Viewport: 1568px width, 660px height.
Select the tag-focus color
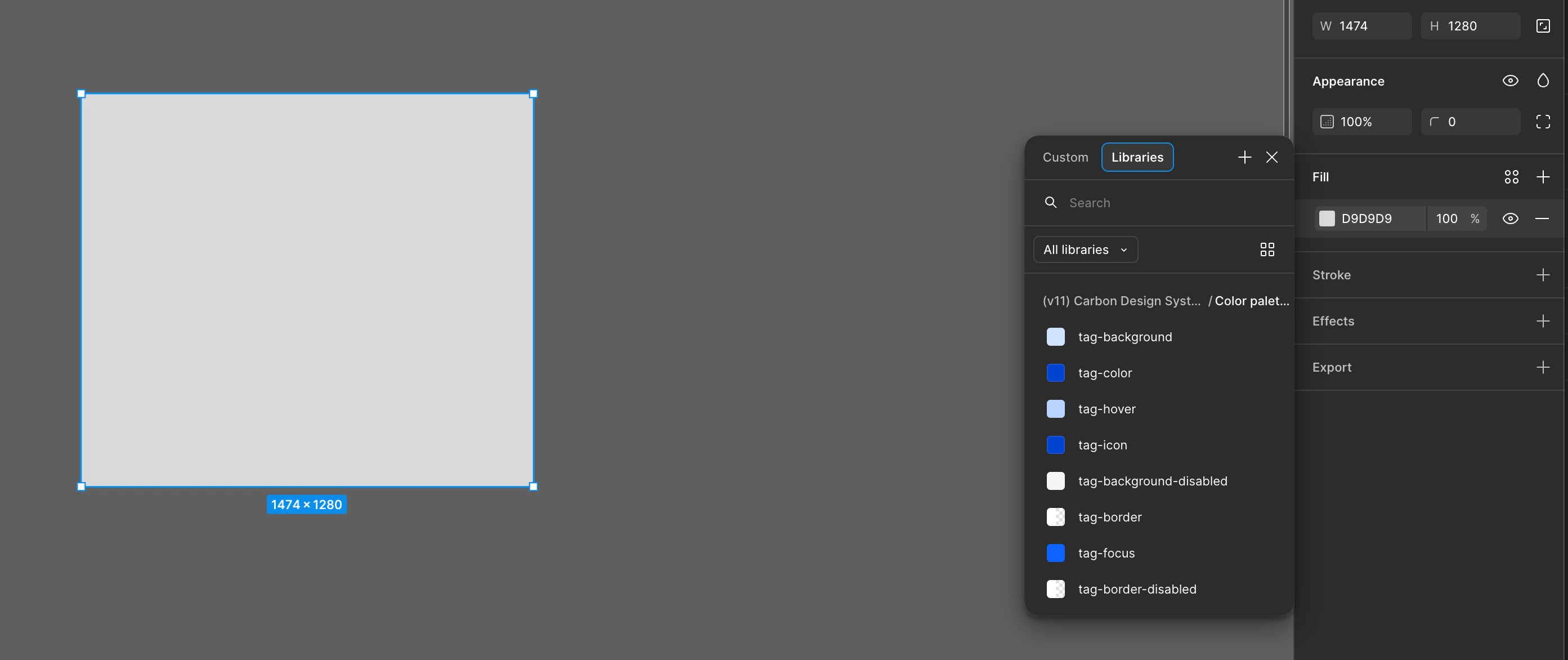click(x=1159, y=553)
